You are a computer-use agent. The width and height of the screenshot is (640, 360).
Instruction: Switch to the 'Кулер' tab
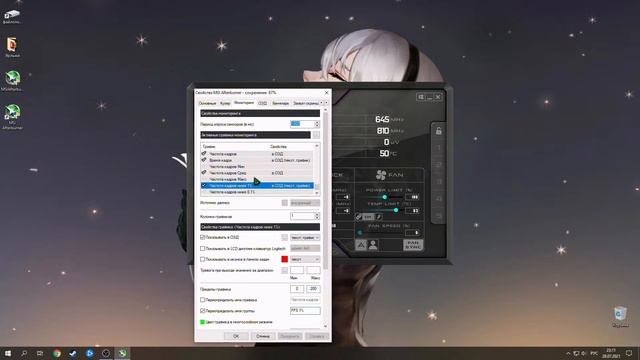tap(225, 104)
